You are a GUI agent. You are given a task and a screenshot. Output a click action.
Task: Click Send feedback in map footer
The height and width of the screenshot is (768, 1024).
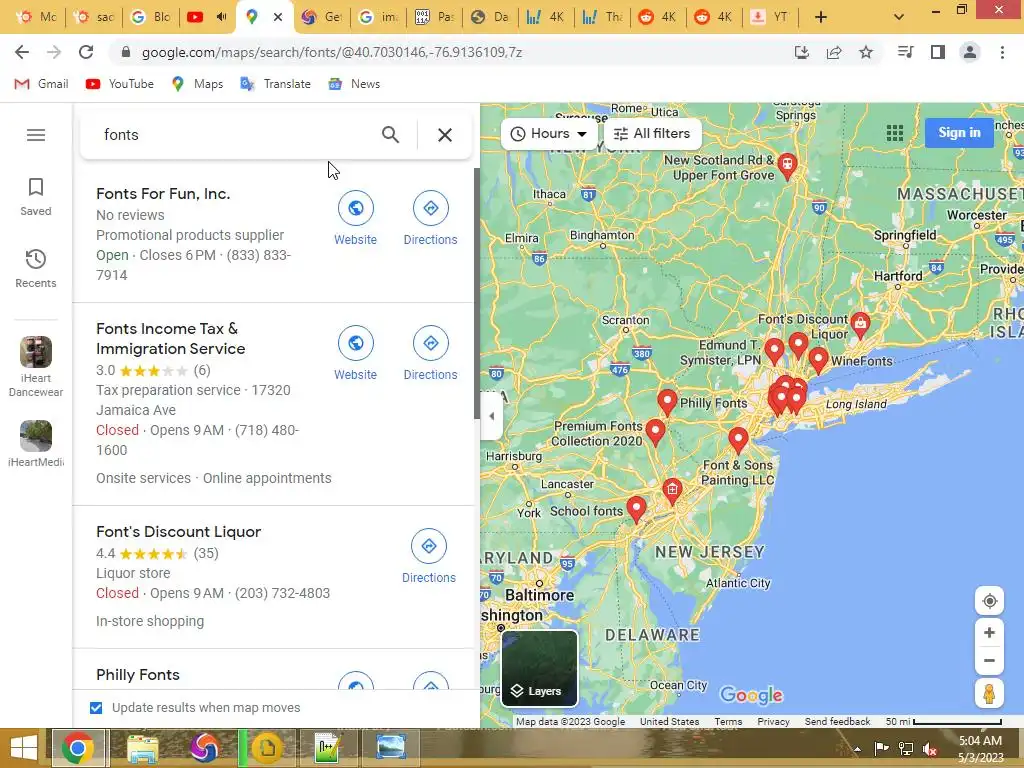click(x=837, y=722)
